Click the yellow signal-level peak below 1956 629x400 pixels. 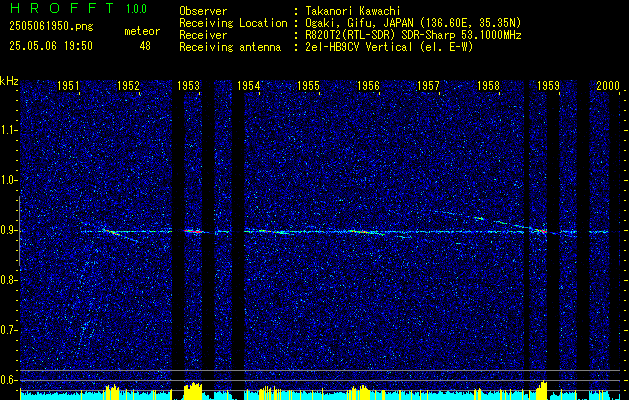(360, 393)
